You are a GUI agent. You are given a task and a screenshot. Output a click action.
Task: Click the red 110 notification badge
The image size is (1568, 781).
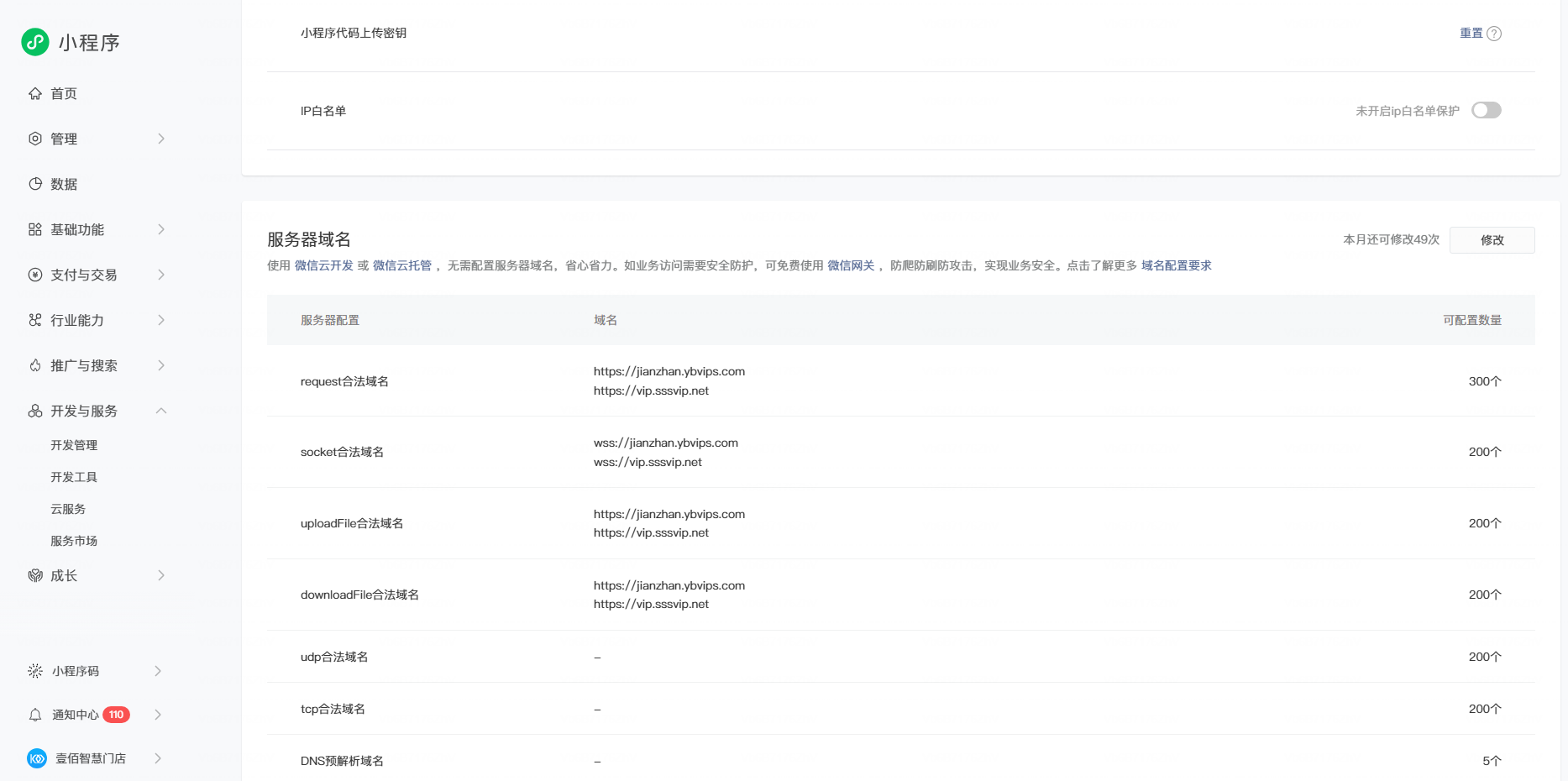pos(116,715)
